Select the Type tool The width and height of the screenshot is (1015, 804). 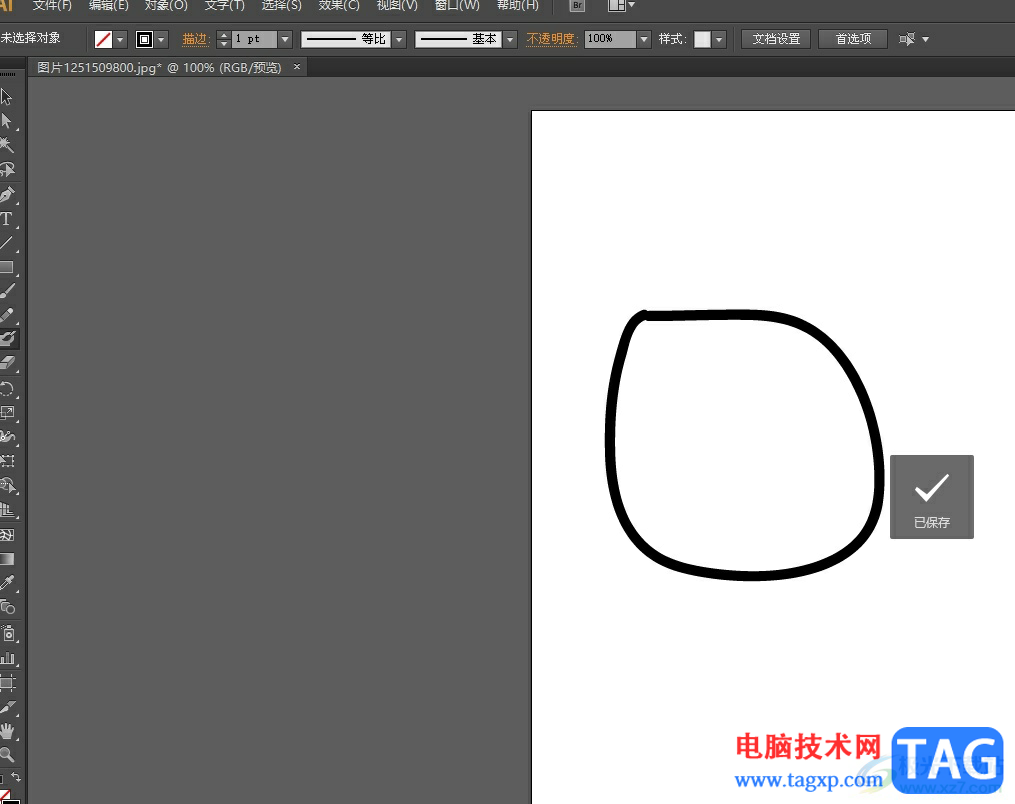tap(7, 219)
